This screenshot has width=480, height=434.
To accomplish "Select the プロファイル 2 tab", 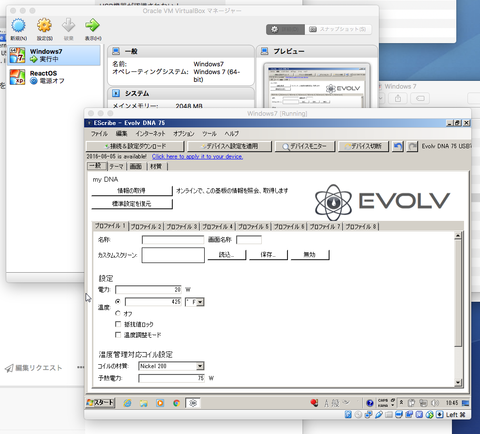I will coord(146,227).
